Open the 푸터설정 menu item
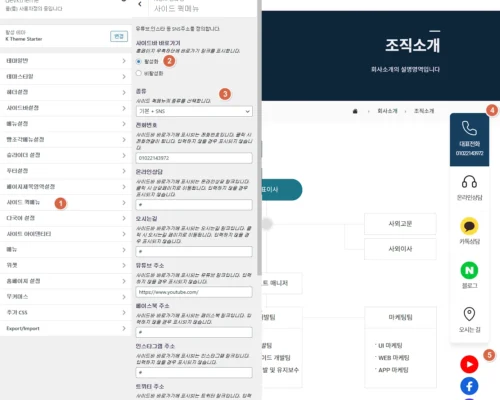Screen dimensions: 500x400 point(66,171)
